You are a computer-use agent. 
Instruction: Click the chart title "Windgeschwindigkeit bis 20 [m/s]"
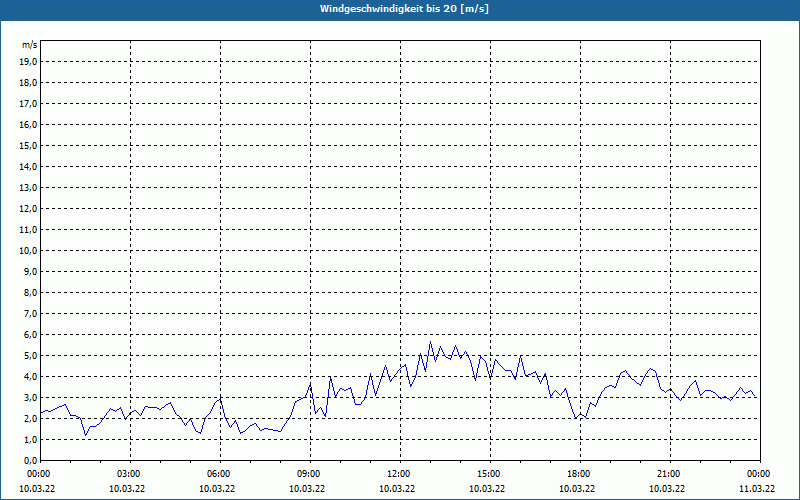(405, 9)
